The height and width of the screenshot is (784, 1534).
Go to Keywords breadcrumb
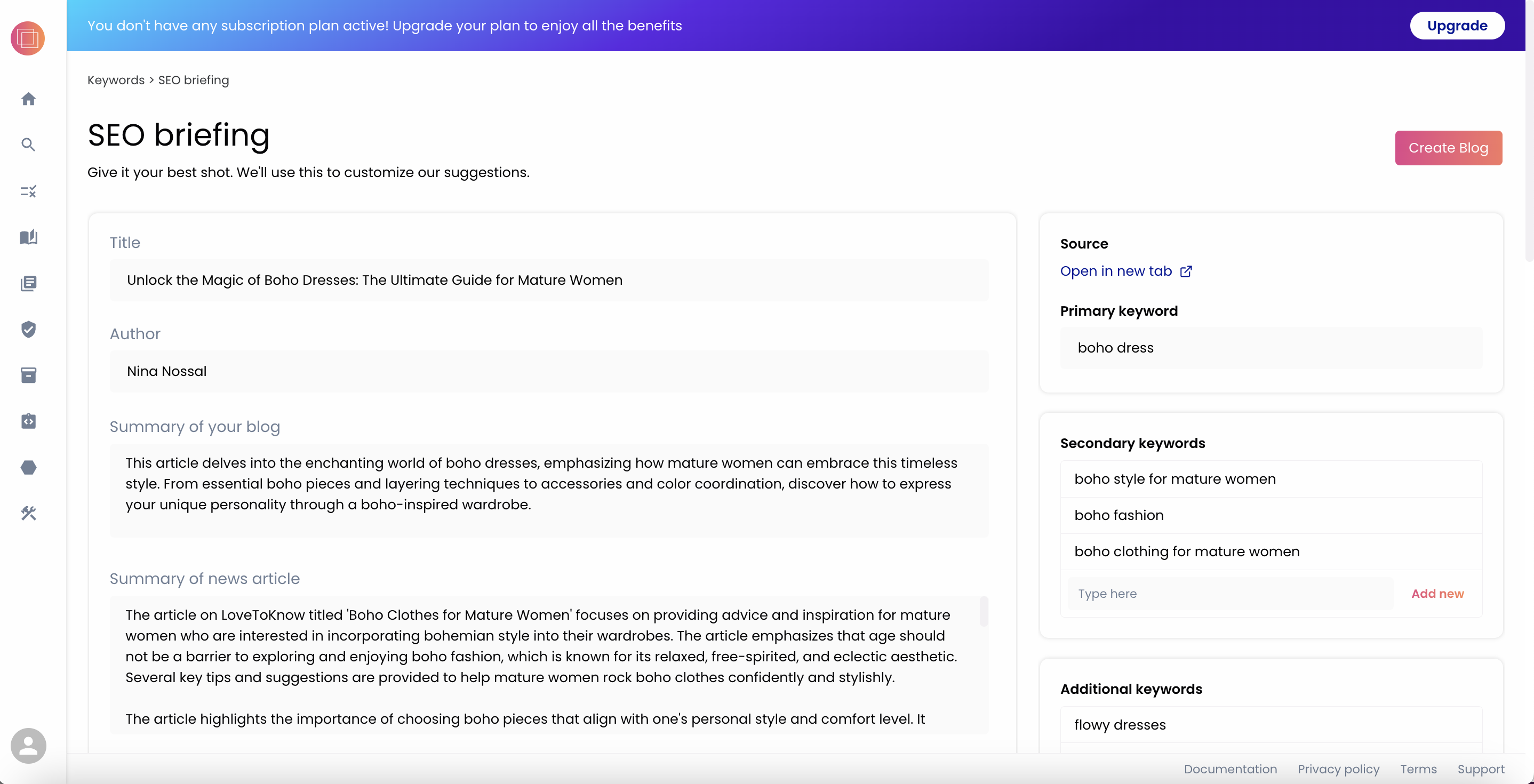116,81
